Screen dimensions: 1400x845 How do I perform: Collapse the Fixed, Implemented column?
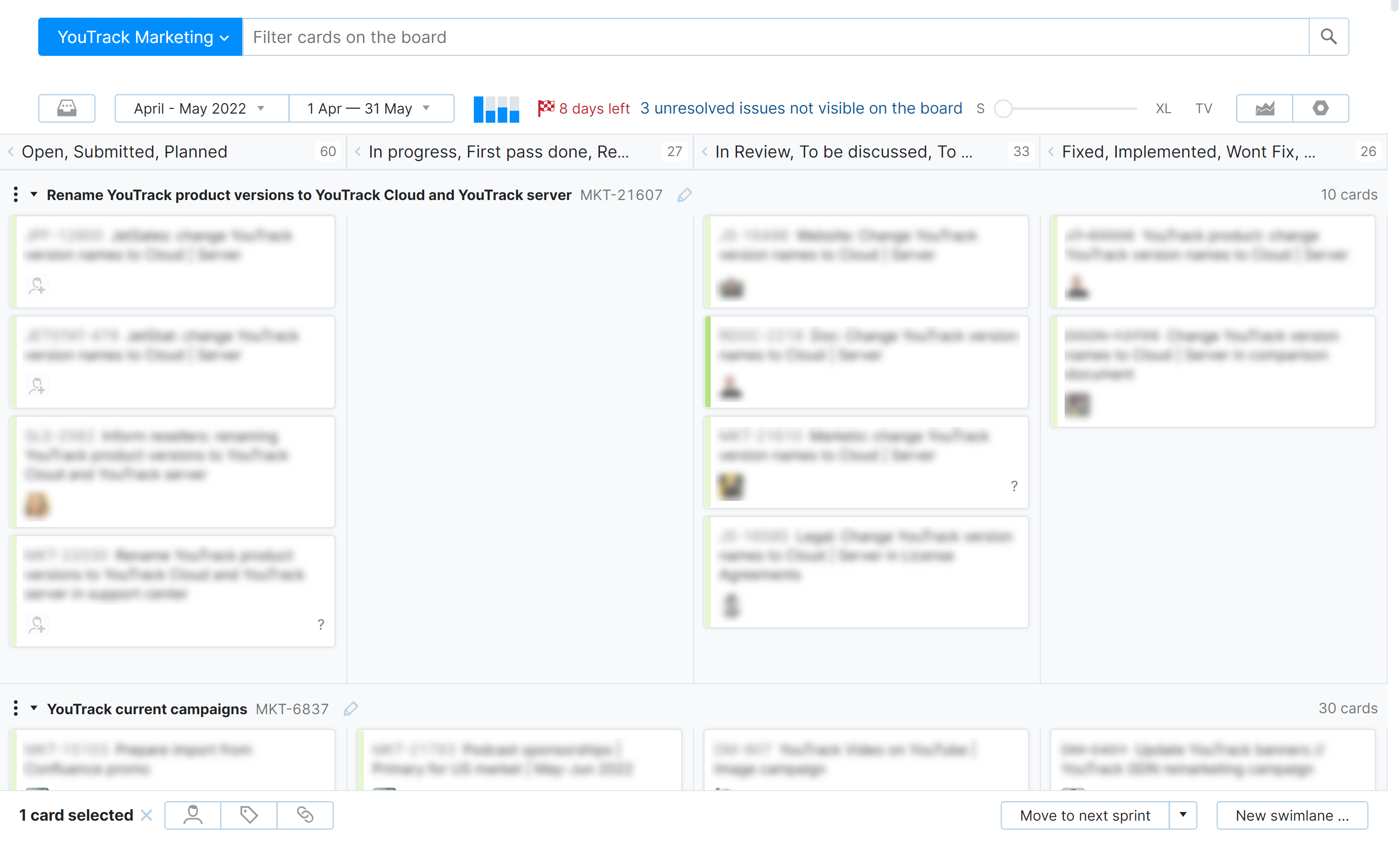(x=1051, y=152)
